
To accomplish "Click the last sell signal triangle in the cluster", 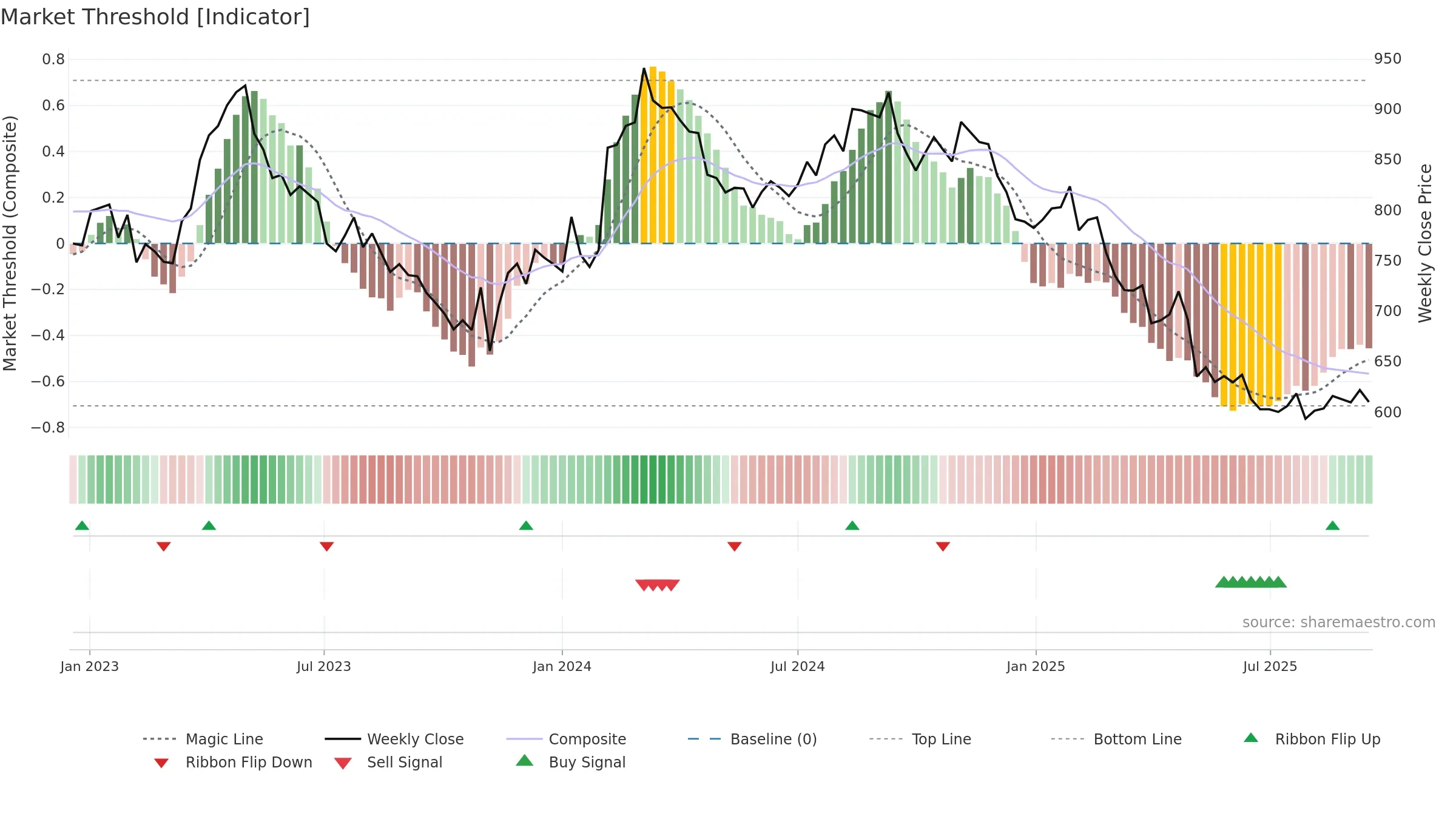I will pos(672,585).
